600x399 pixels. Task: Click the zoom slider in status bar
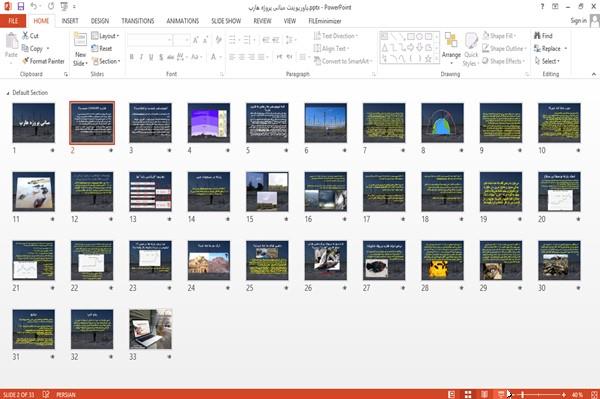pos(539,394)
